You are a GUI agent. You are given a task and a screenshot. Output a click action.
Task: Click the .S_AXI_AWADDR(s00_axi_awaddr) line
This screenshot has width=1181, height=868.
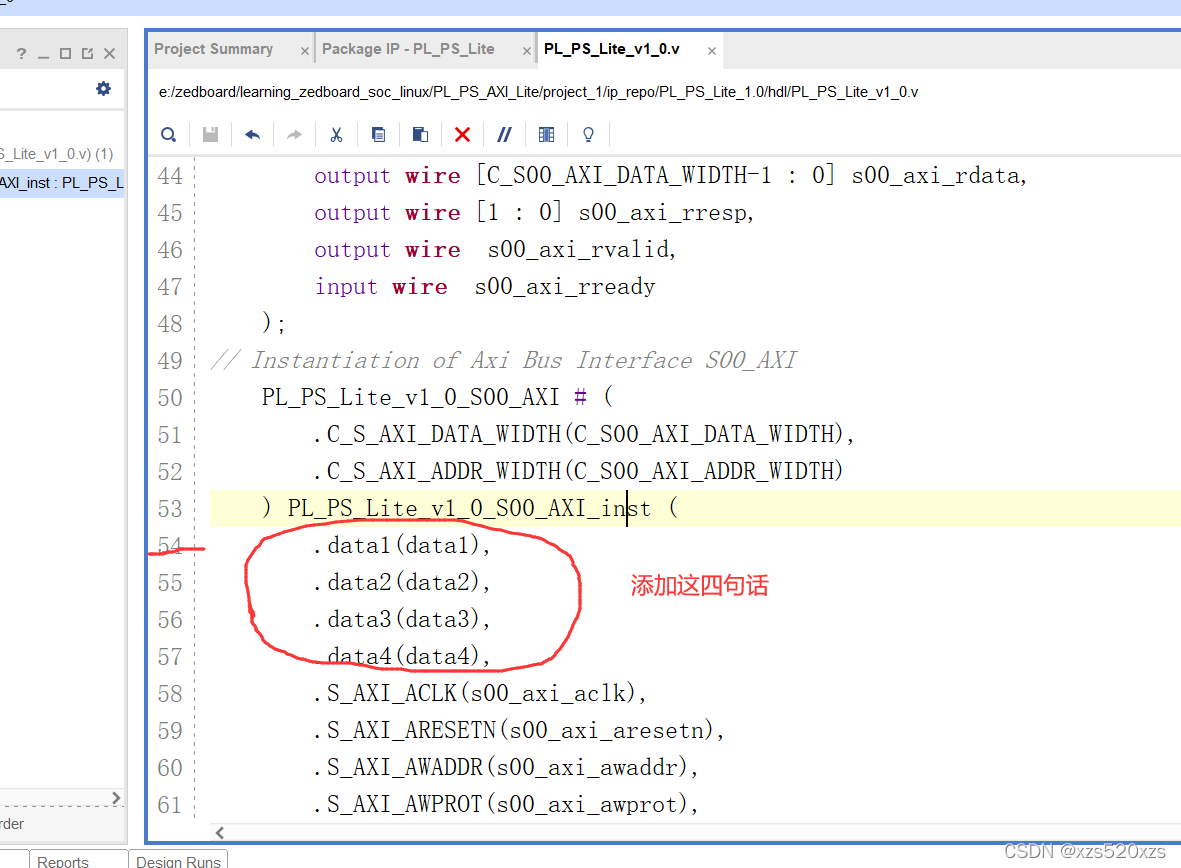point(506,767)
